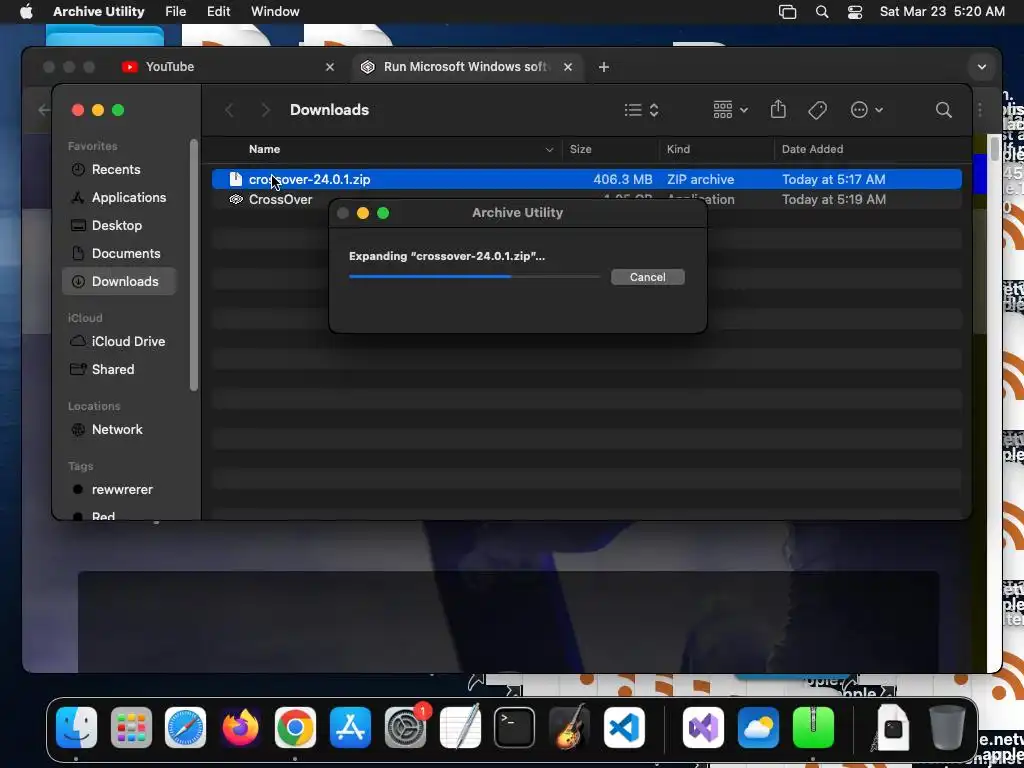1024x768 pixels.
Task: Open iCloud Drive in the sidebar
Action: (119, 342)
